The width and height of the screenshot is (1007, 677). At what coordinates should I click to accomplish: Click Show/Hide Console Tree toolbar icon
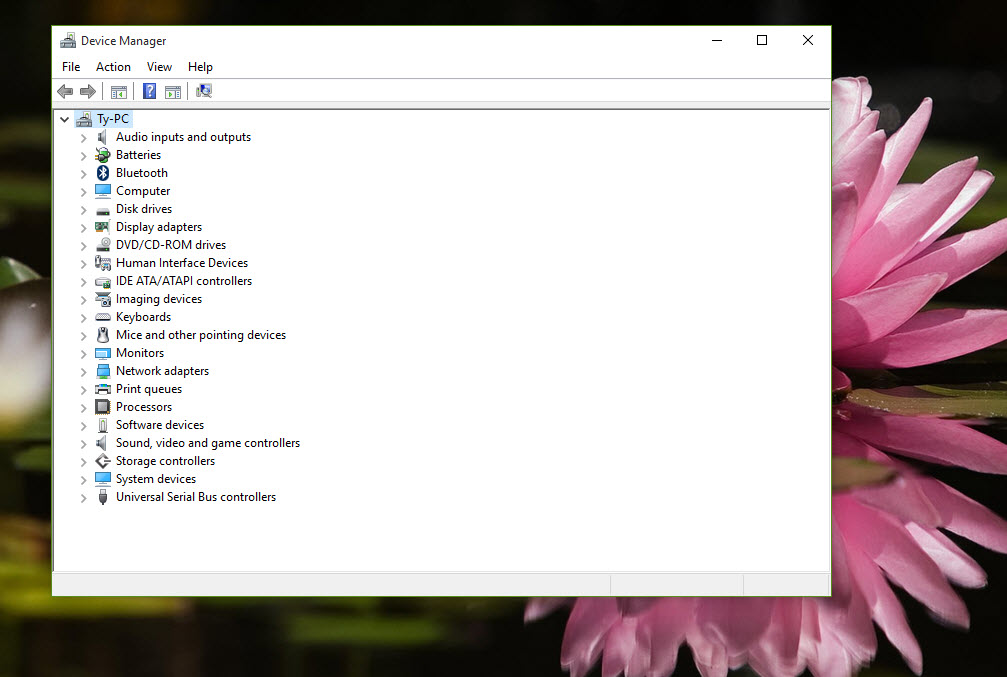(119, 92)
